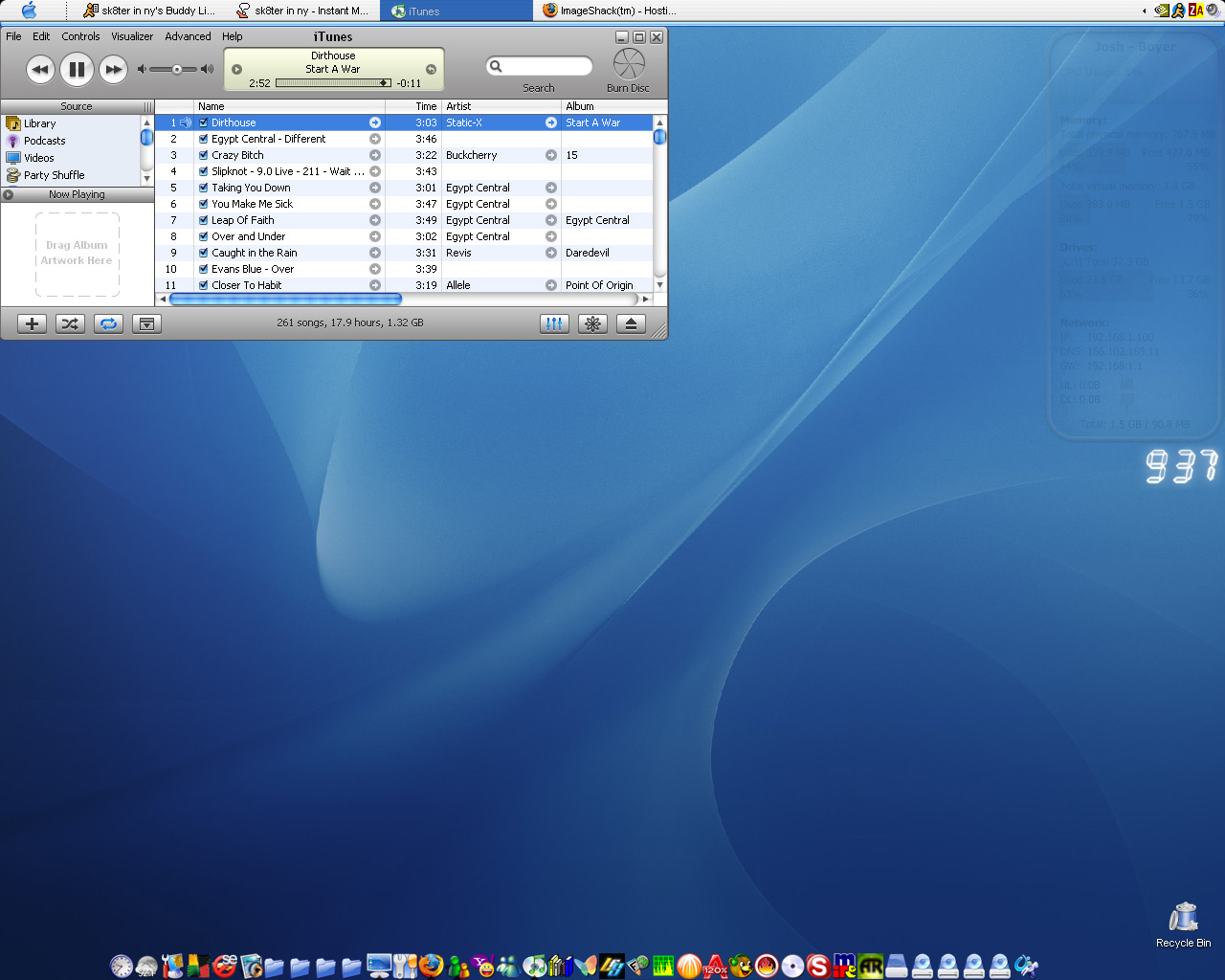Toggle checkbox for Closer To Habit
Screen dimensions: 1225x980
(x=203, y=285)
